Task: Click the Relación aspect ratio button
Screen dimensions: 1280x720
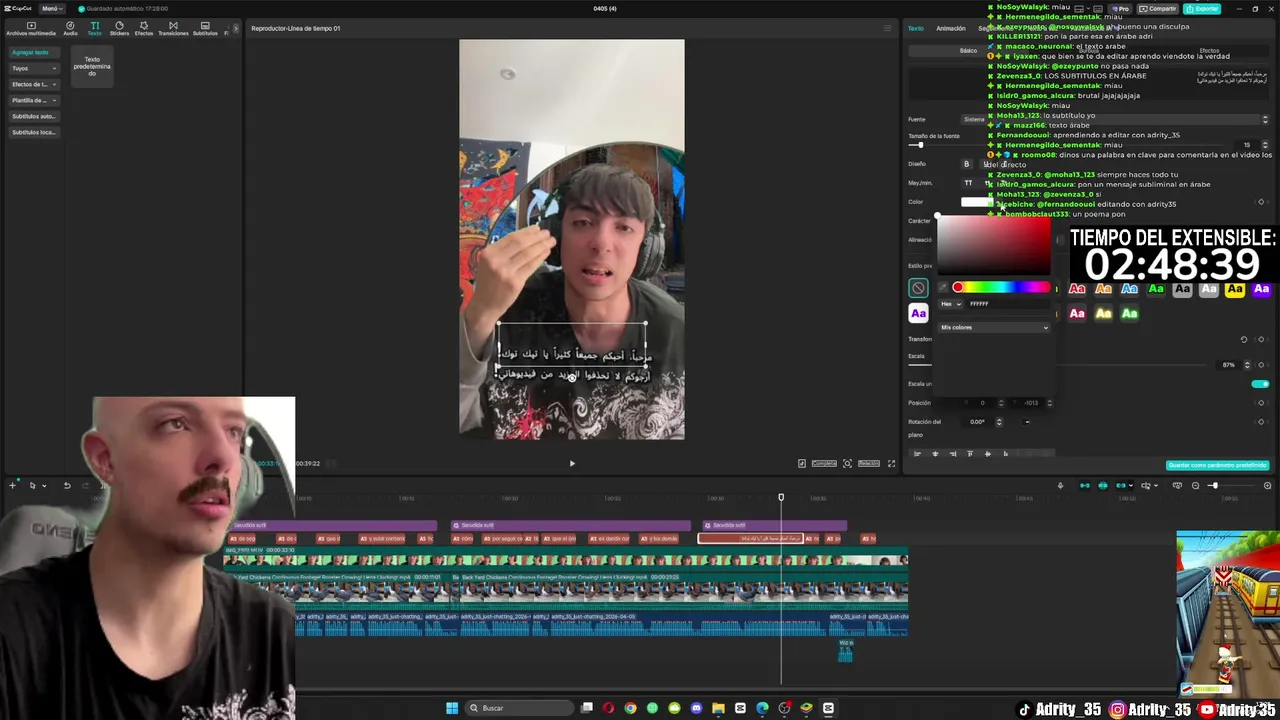Action: click(x=868, y=463)
